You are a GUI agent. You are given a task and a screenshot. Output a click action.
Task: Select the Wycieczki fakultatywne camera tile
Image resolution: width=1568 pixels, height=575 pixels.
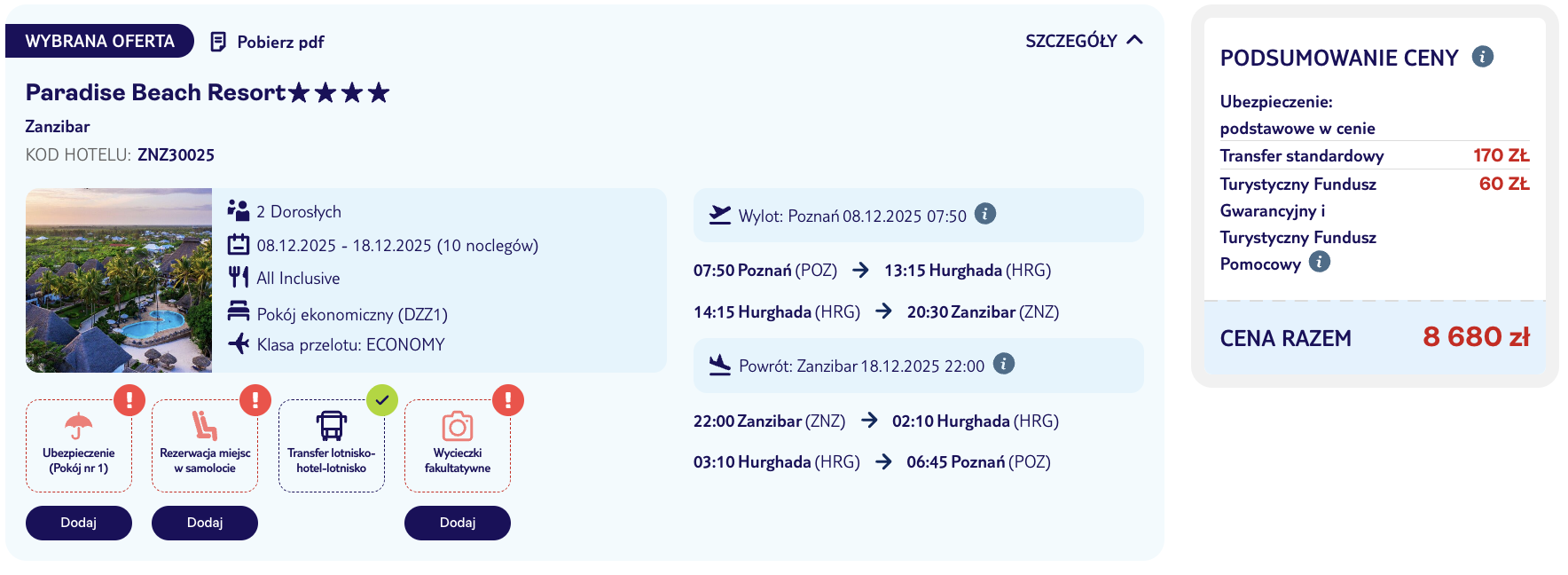(458, 445)
